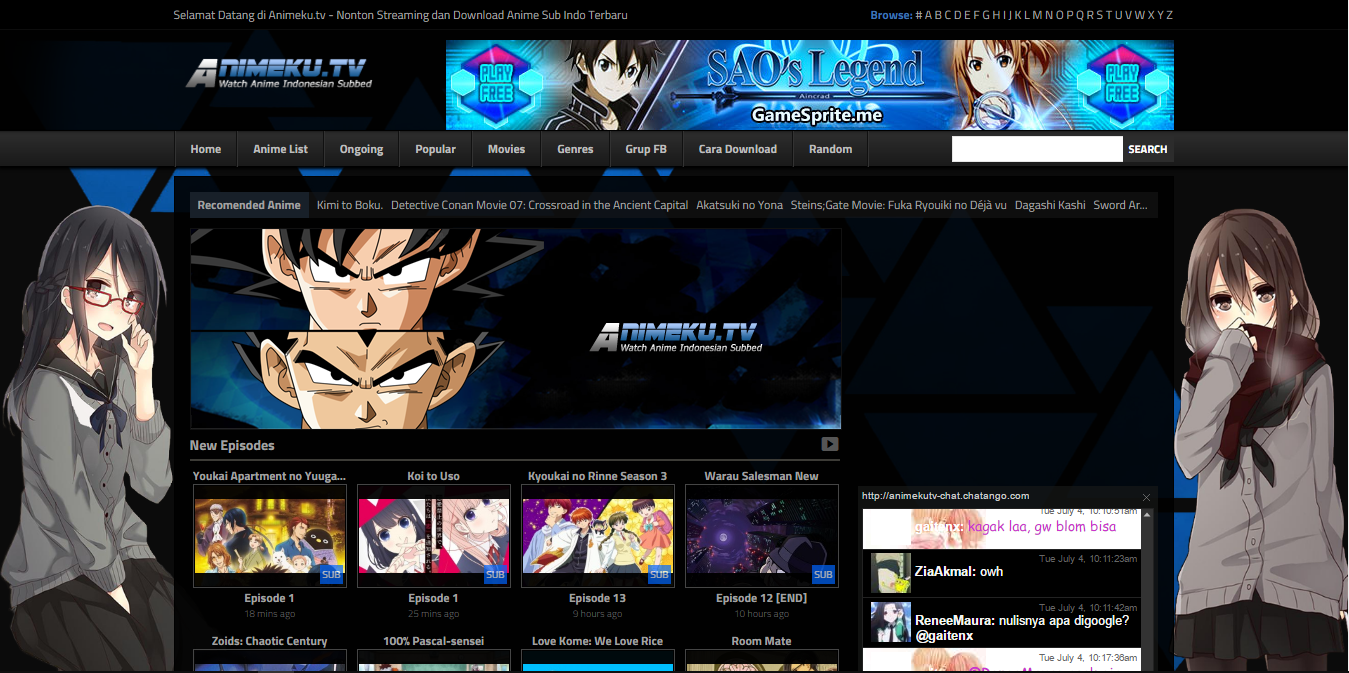Browse anime starting with letter Z
The image size is (1349, 673).
pyautogui.click(x=1170, y=15)
